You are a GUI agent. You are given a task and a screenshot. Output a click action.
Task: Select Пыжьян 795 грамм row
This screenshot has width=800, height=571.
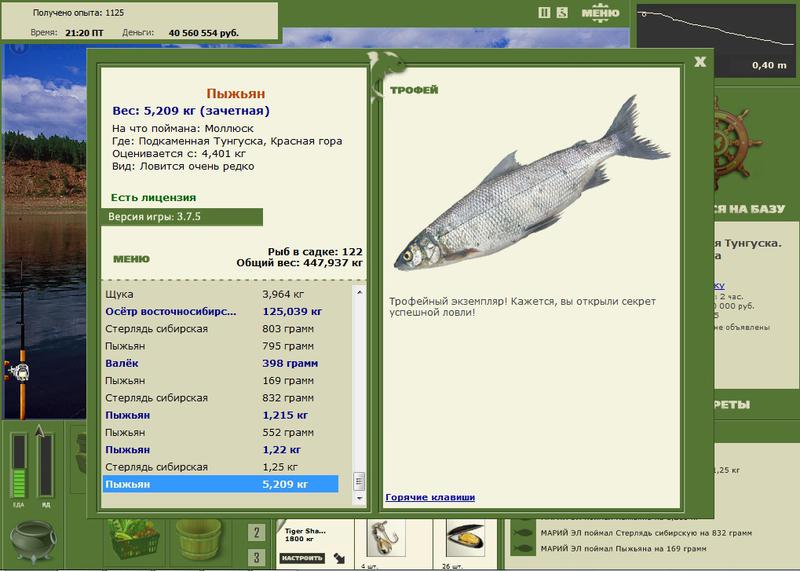point(220,346)
